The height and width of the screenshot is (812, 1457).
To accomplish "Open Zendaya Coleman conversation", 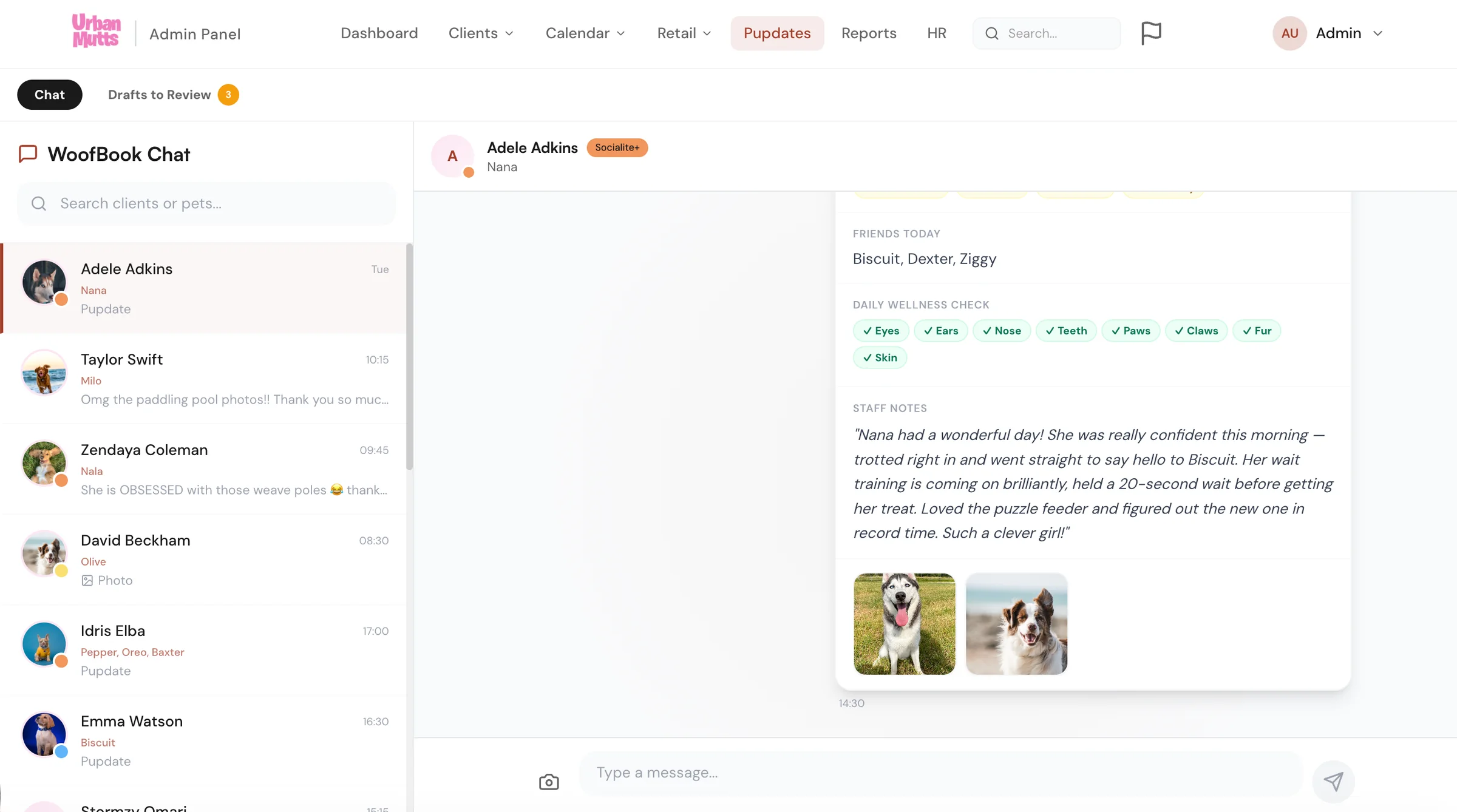I will click(204, 469).
